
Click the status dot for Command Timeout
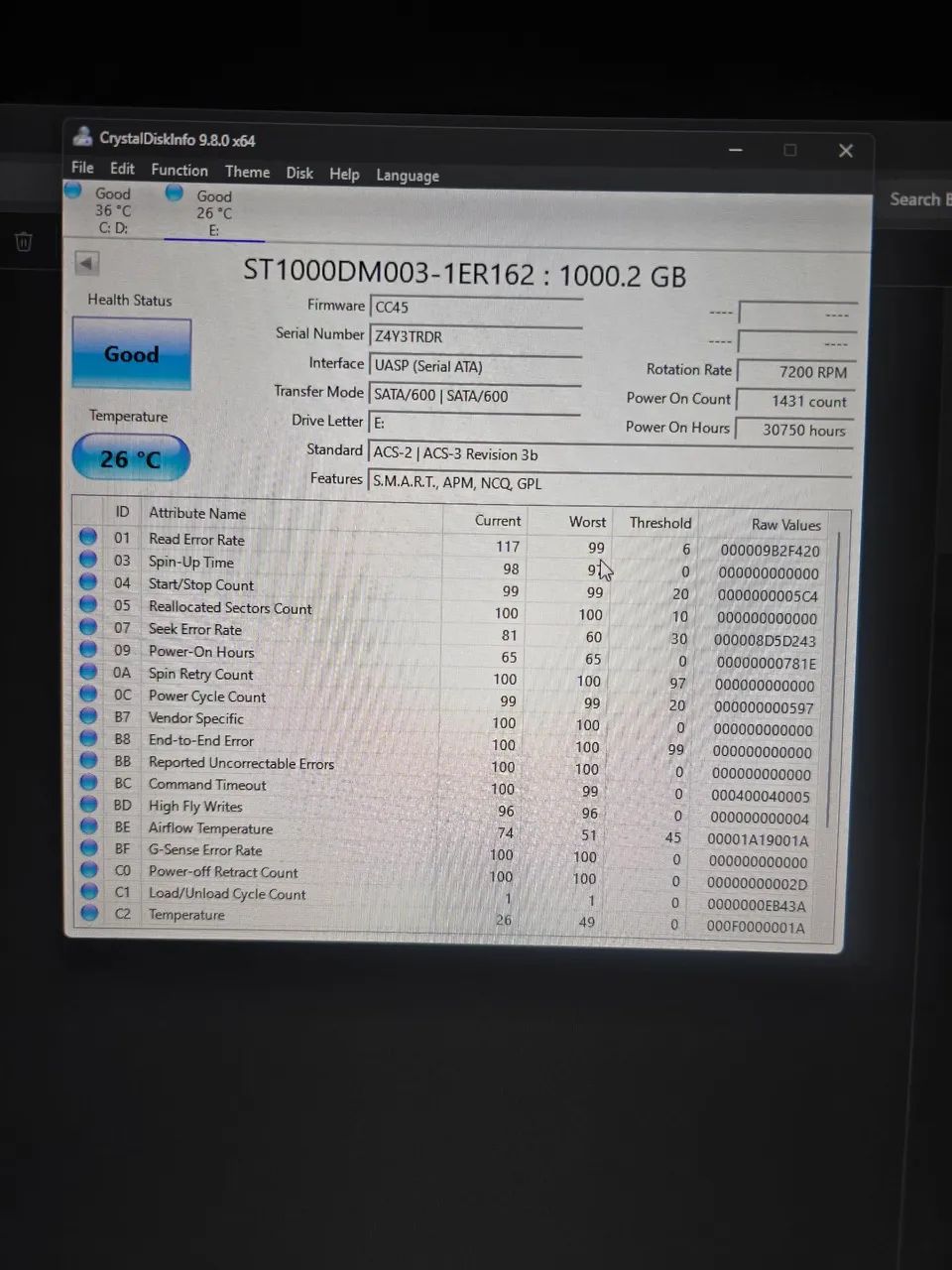pos(88,783)
